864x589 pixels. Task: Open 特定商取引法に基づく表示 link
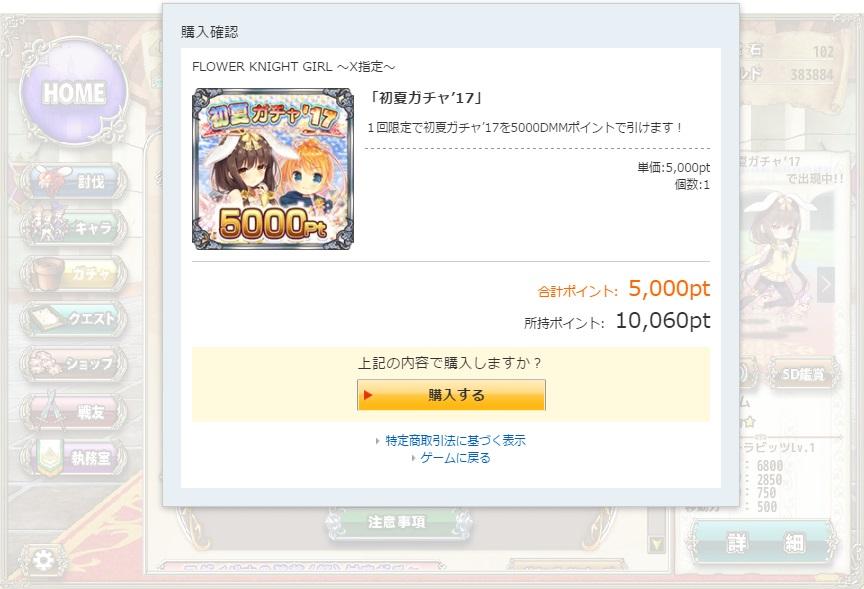tap(455, 440)
